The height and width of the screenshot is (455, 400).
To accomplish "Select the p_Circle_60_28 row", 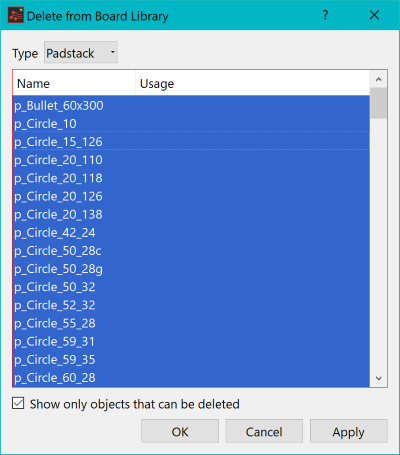I will (x=191, y=378).
